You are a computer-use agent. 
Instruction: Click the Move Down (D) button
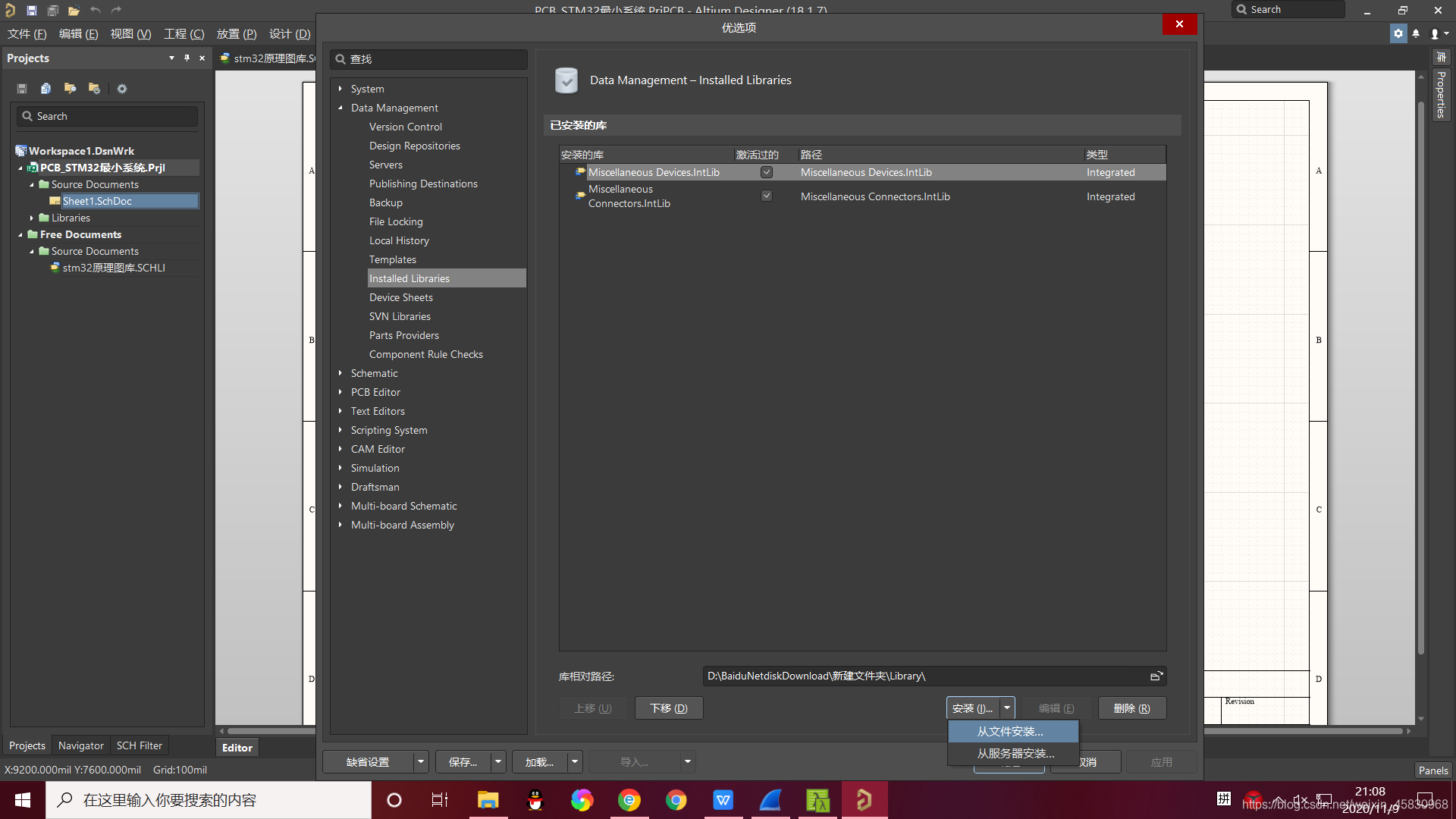pyautogui.click(x=669, y=708)
